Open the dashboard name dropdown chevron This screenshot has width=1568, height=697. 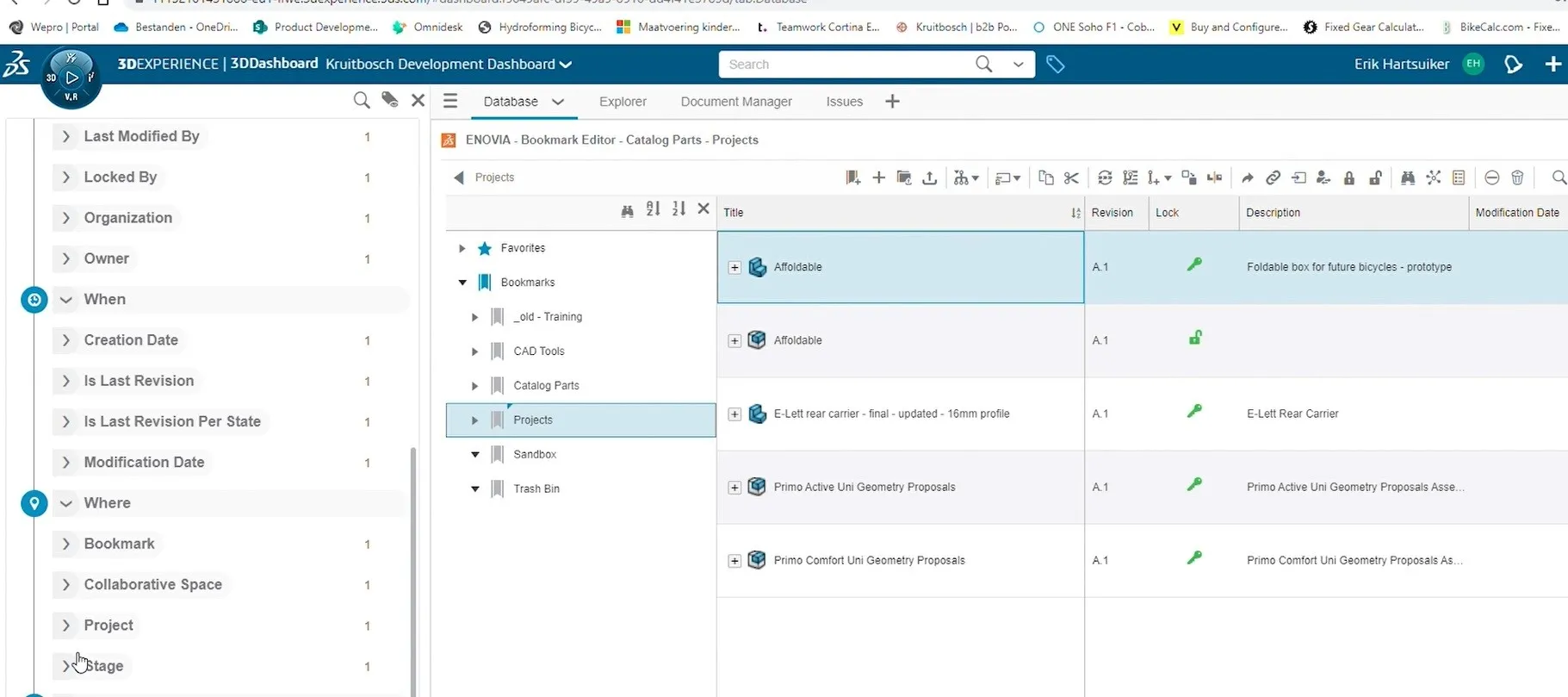click(566, 65)
